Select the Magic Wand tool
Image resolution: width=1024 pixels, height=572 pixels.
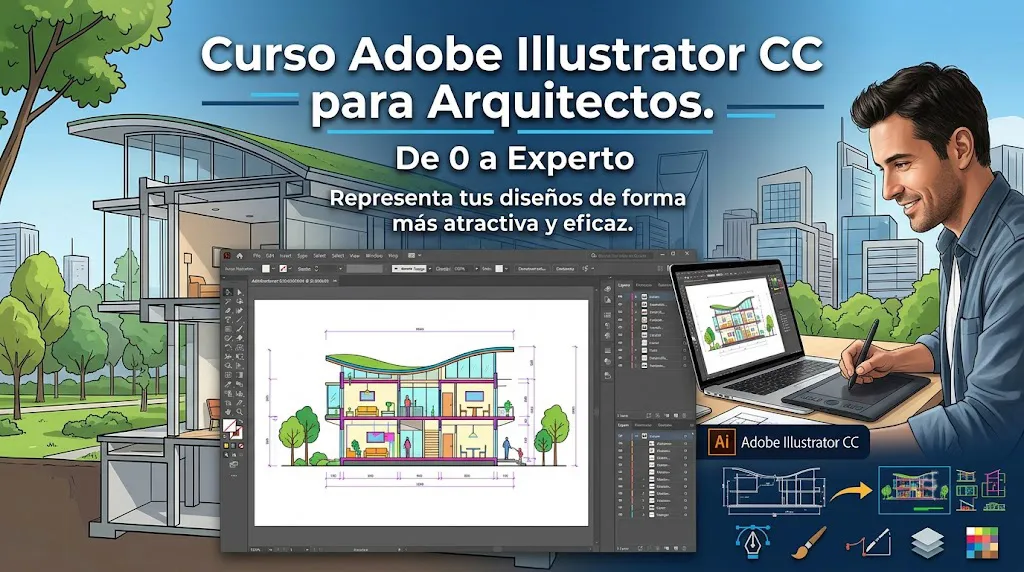tap(228, 302)
